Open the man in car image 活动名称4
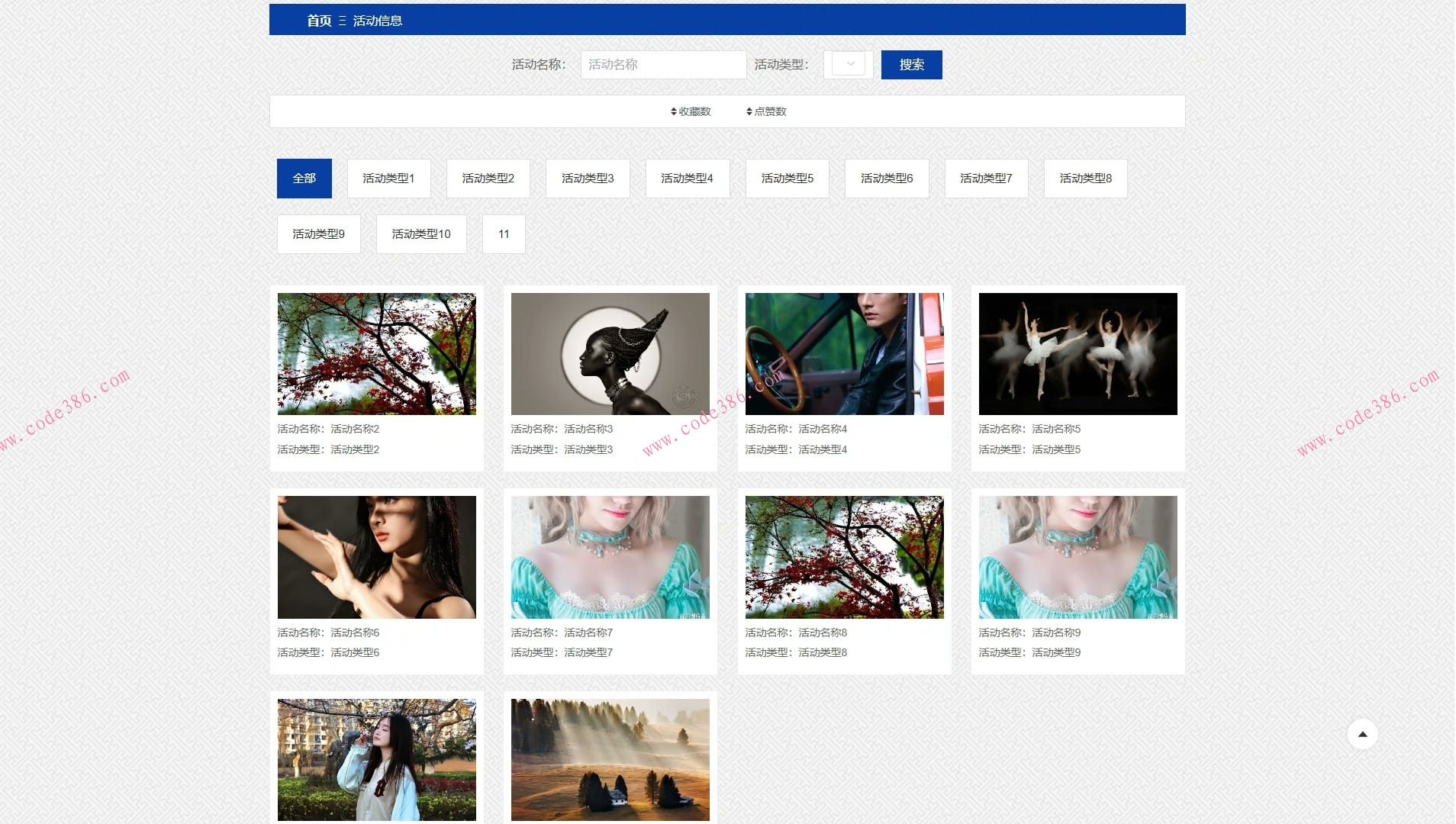Viewport: 1456px width, 824px height. point(844,354)
